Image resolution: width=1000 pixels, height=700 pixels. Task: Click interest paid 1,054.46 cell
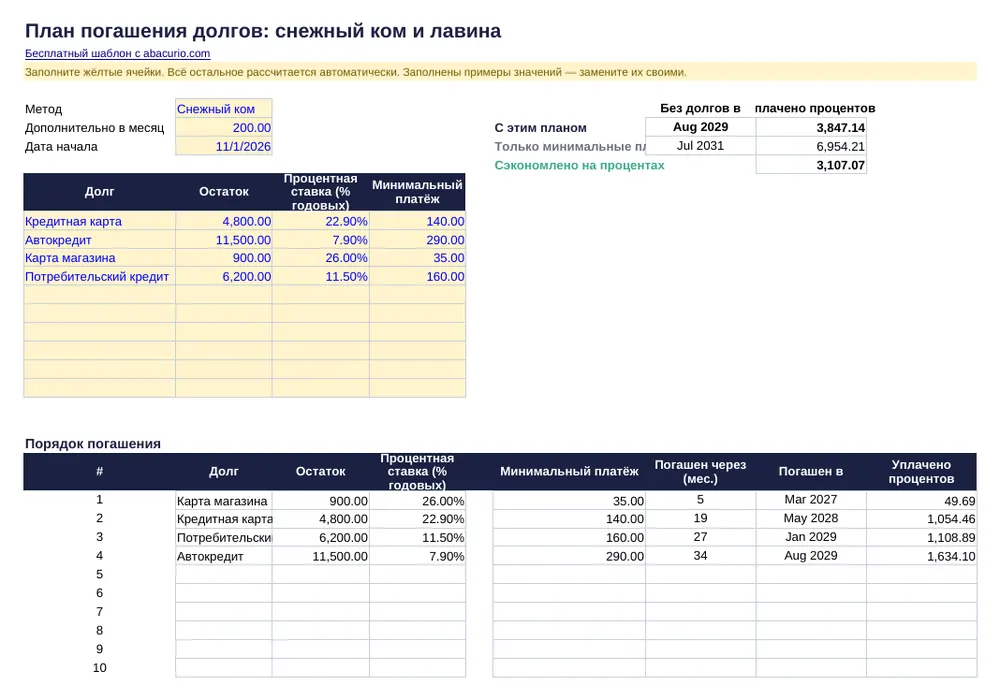[x=921, y=519]
